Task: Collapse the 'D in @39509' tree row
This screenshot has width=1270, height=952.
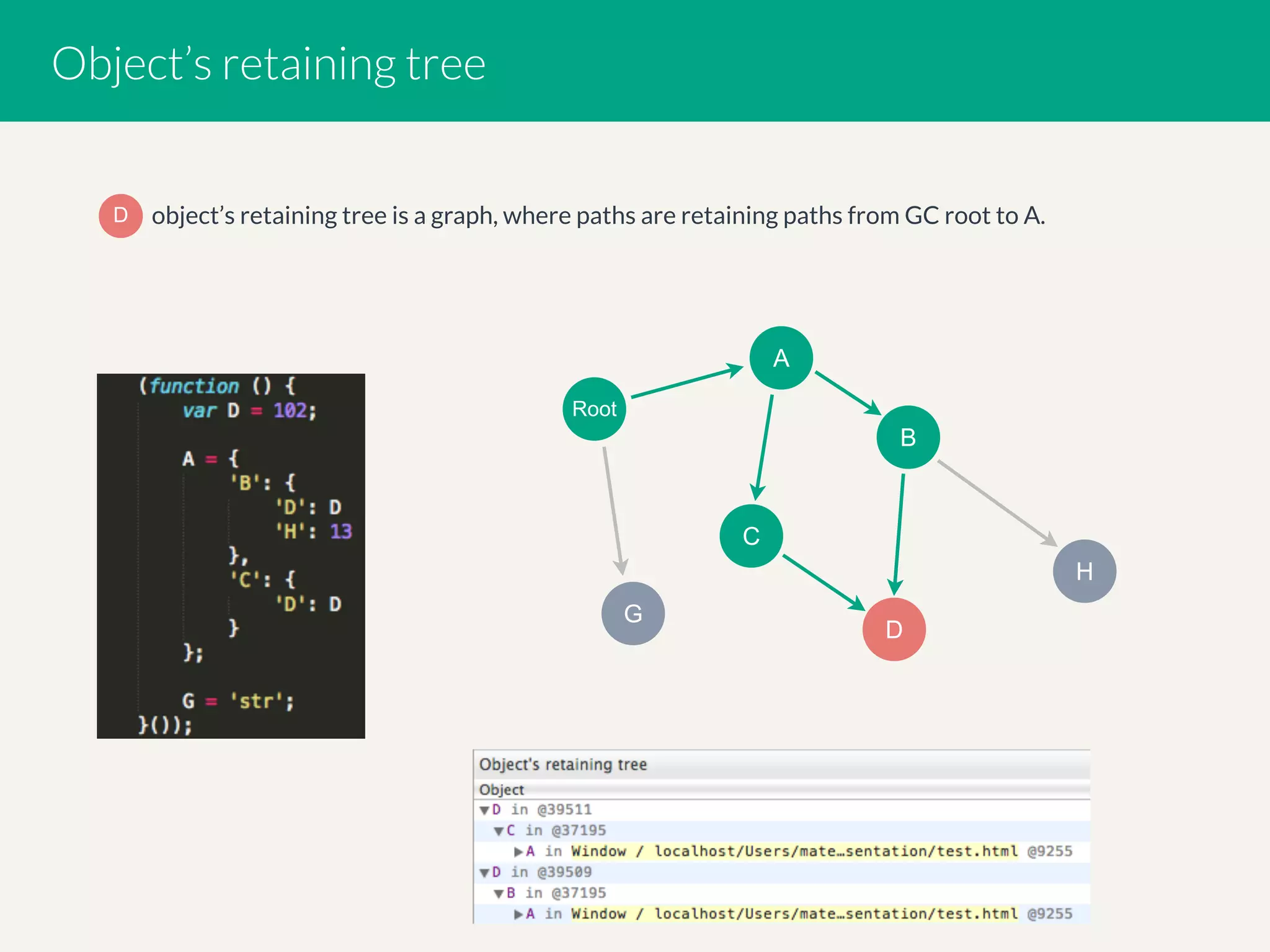Action: [484, 873]
